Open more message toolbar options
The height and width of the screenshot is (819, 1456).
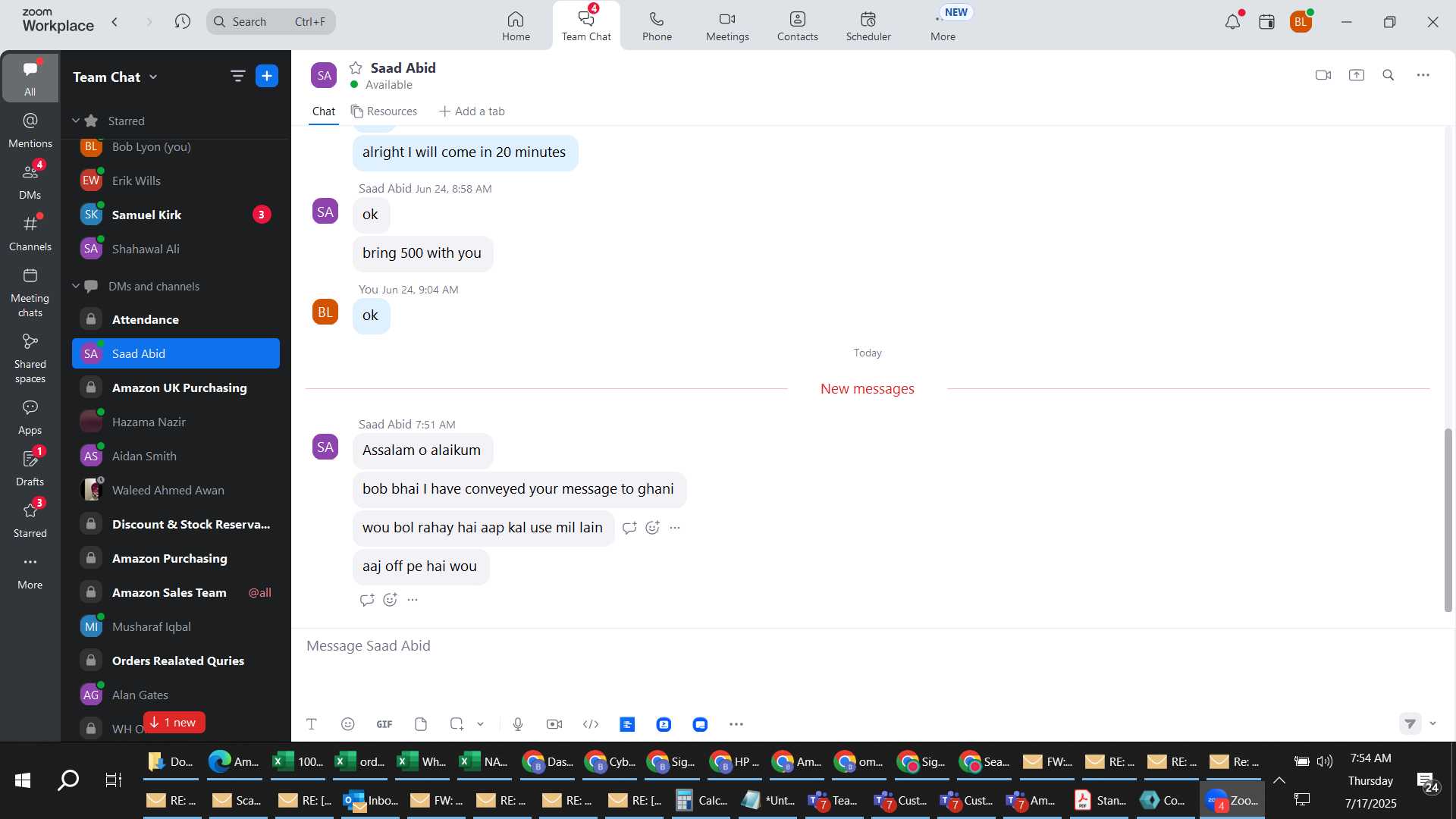coord(736,724)
